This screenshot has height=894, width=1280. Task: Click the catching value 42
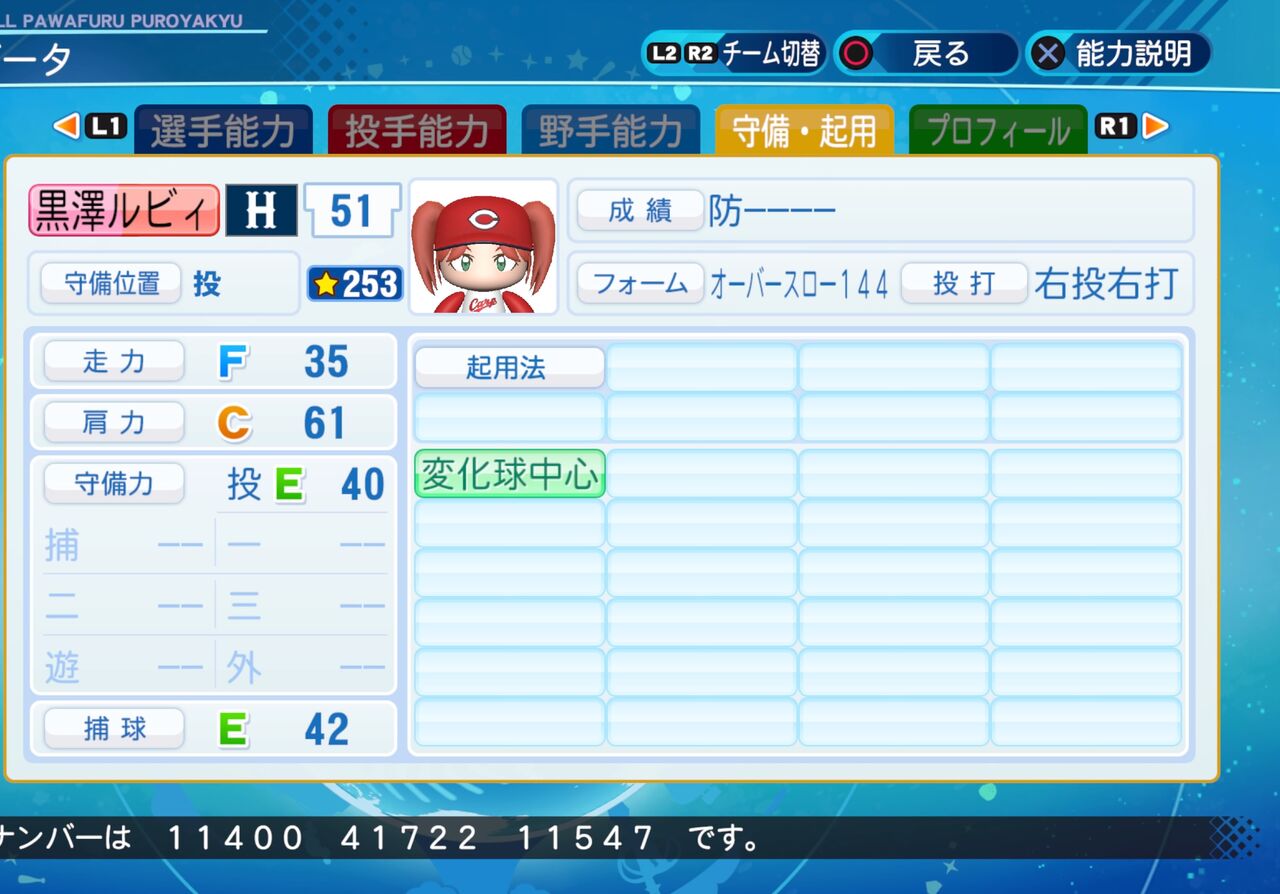[326, 730]
